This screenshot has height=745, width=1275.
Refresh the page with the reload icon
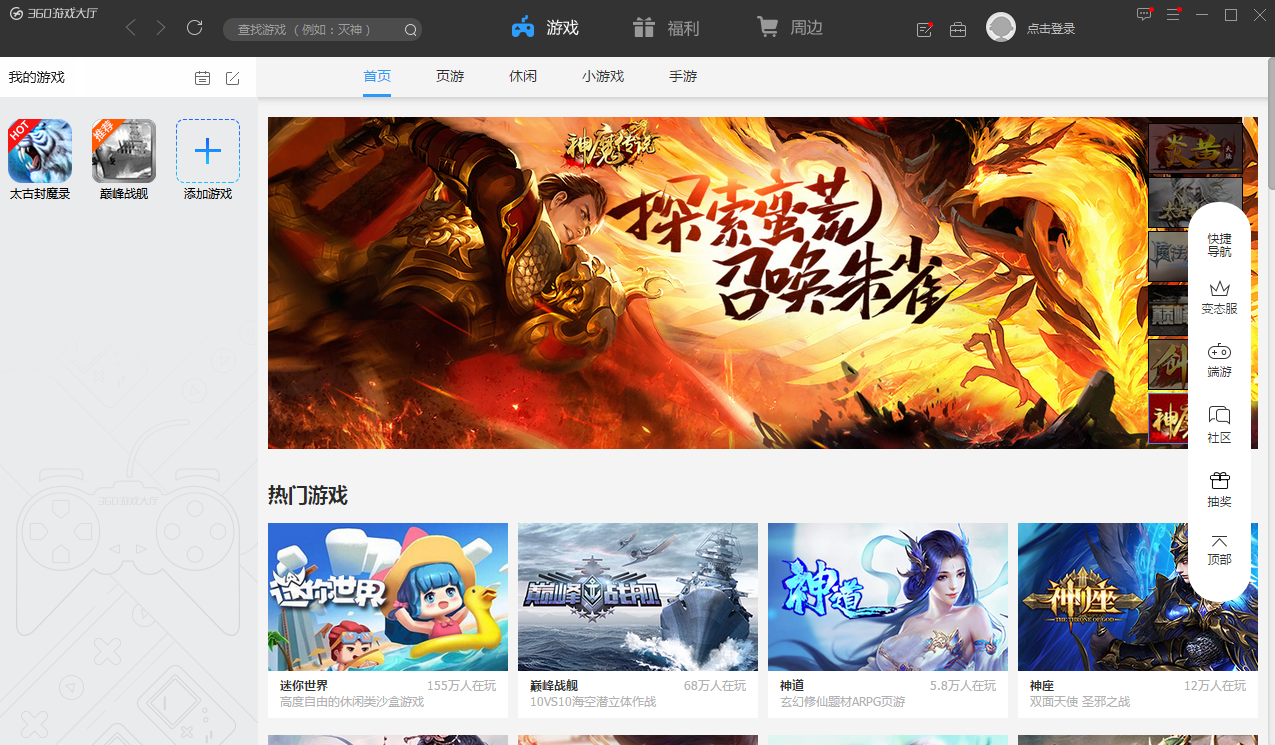pos(195,28)
